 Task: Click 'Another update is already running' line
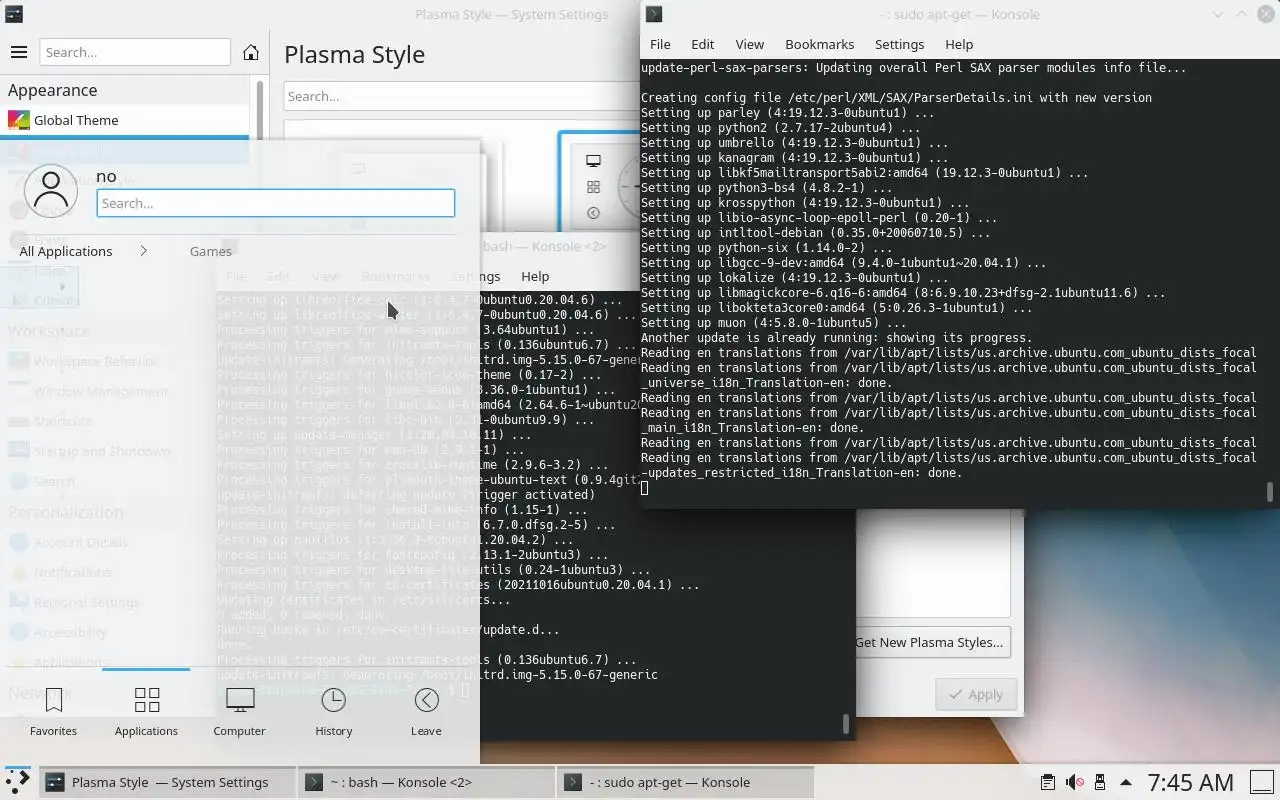836,338
